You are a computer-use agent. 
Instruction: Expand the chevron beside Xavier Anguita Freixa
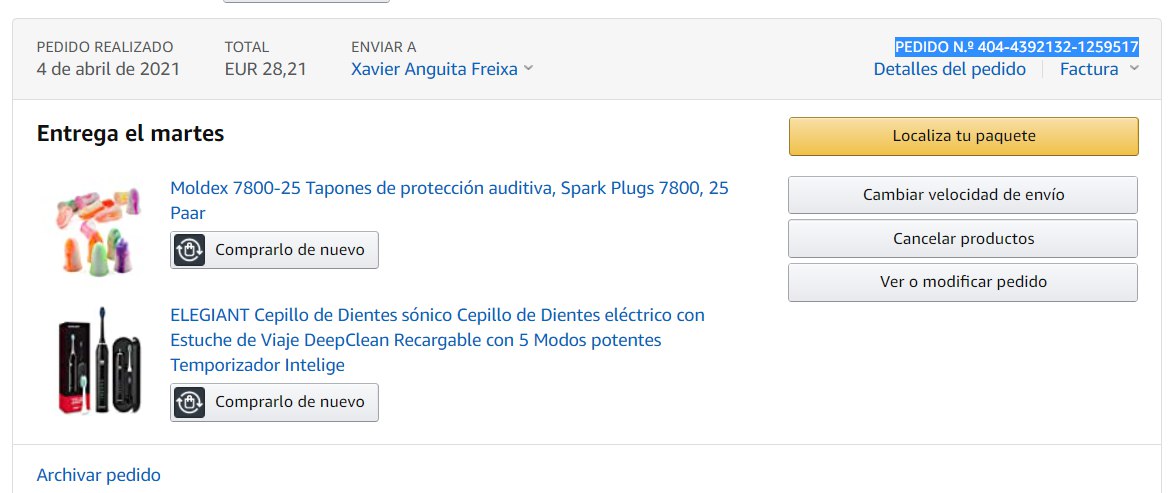coord(529,69)
